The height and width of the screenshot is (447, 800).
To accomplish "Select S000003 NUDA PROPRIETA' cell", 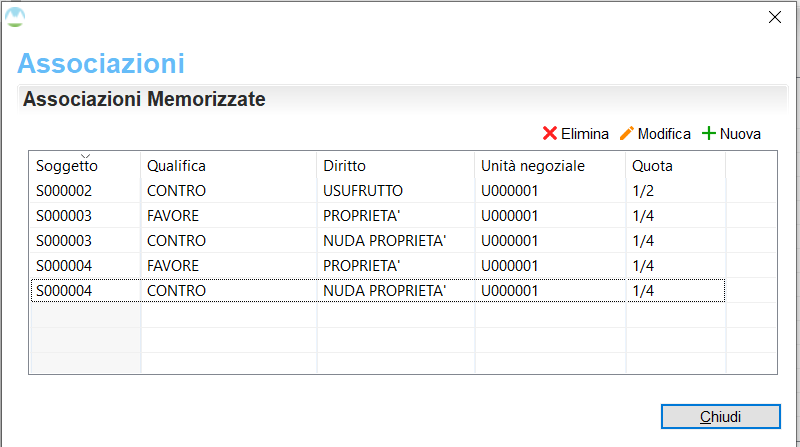I will (x=384, y=241).
